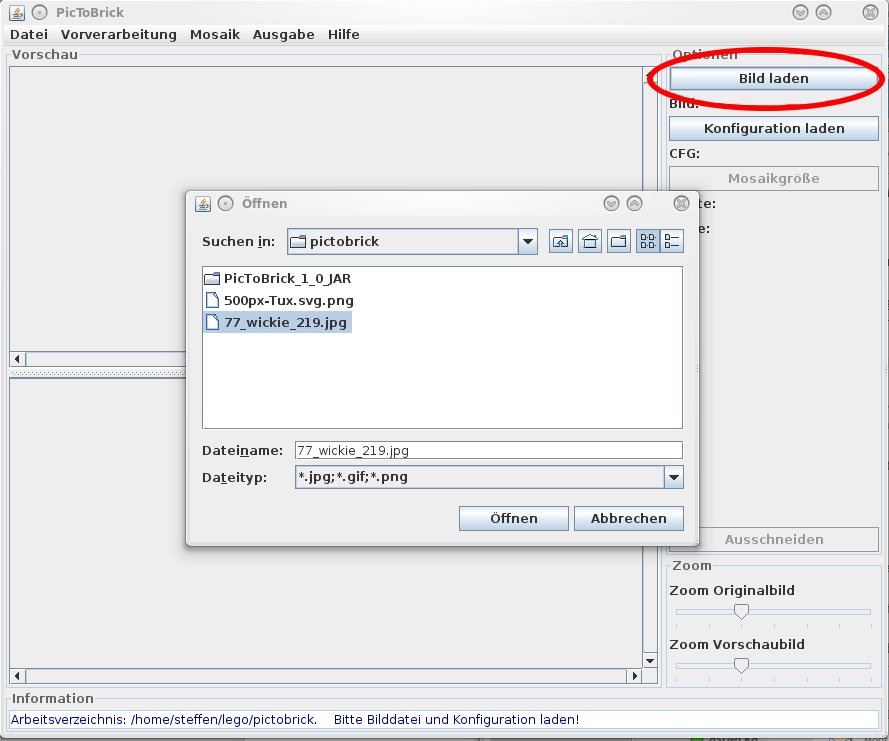
Task: Expand the 'Suchen in' folder dropdown
Action: pos(527,242)
